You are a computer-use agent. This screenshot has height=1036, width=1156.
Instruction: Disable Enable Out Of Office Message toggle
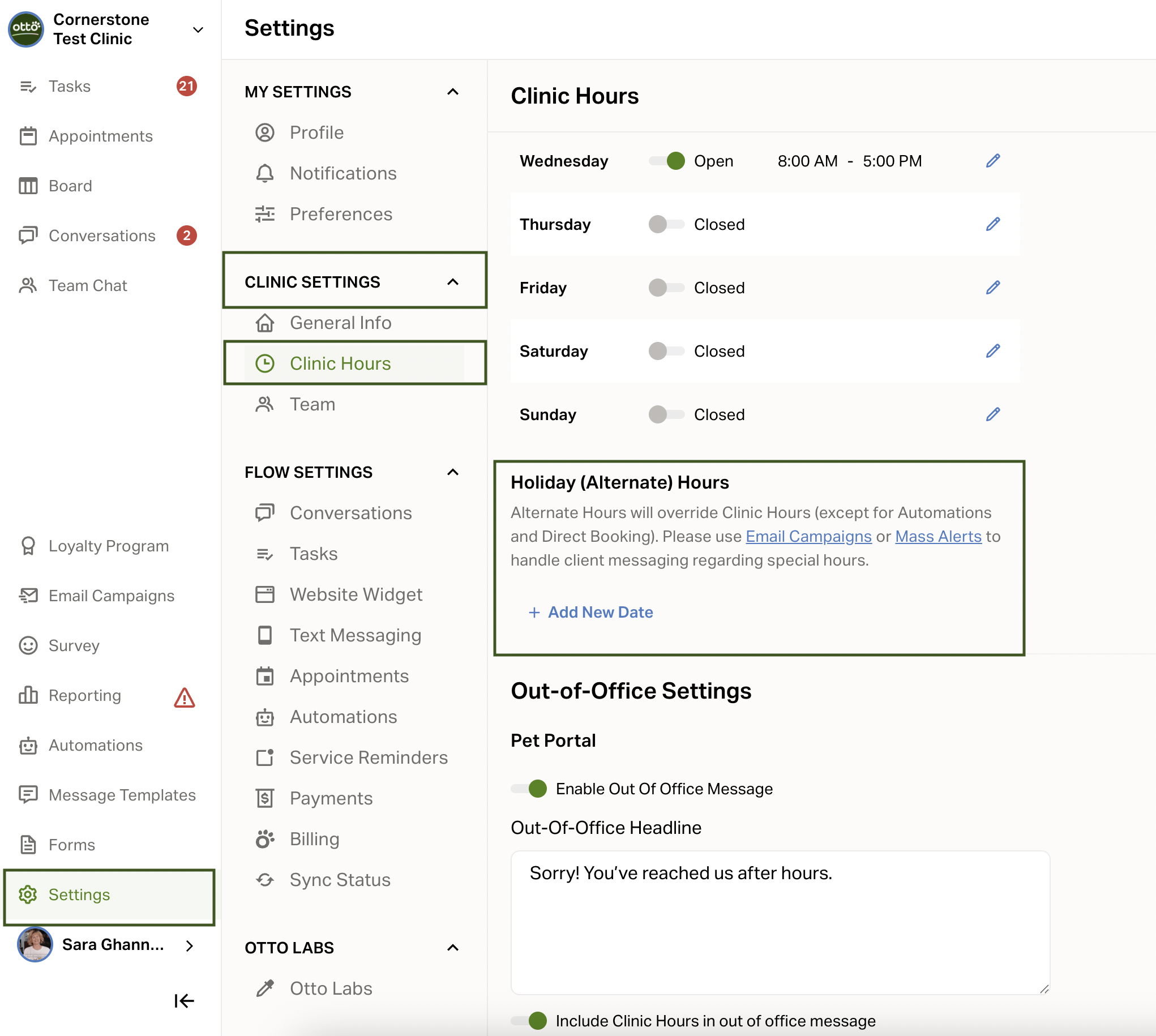(529, 789)
